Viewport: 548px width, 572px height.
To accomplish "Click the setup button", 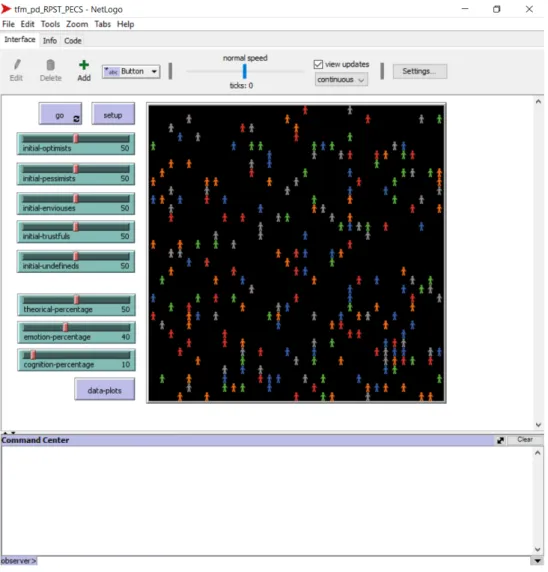I will coord(113,114).
